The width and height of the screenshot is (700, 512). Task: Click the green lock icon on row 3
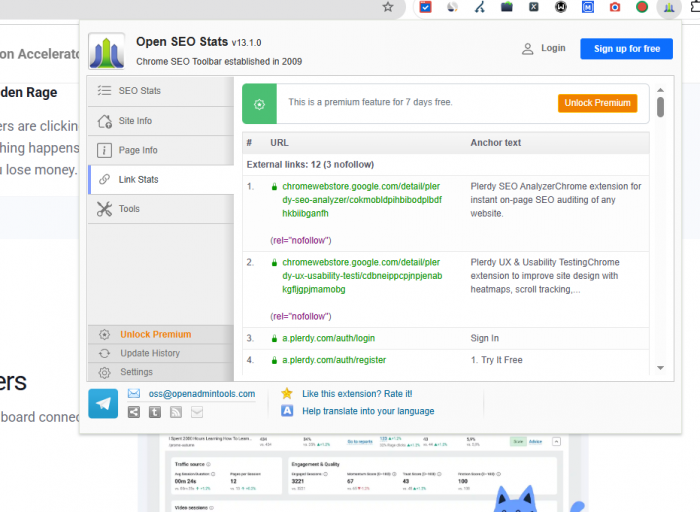coord(274,339)
